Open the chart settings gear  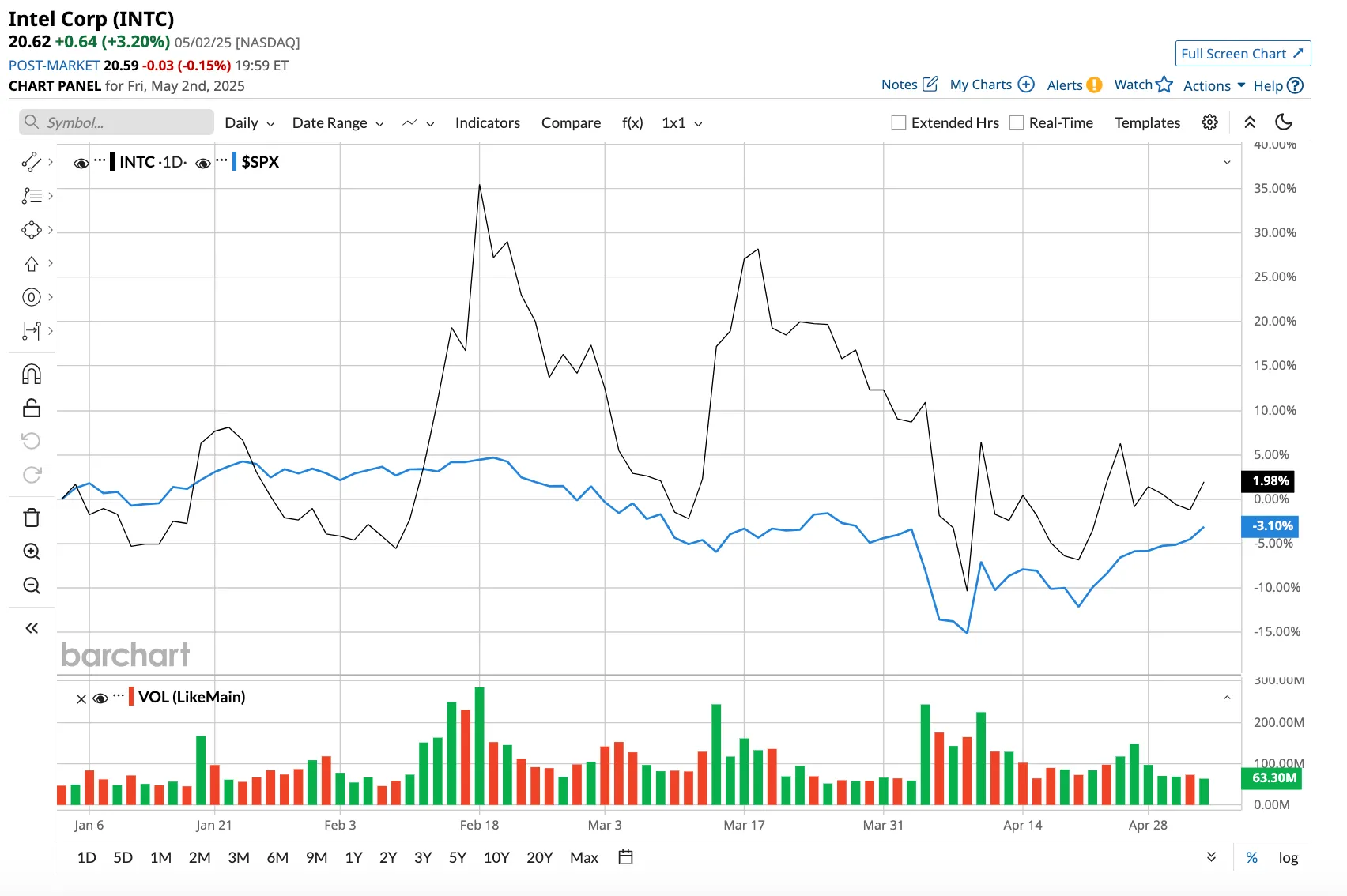pyautogui.click(x=1209, y=122)
